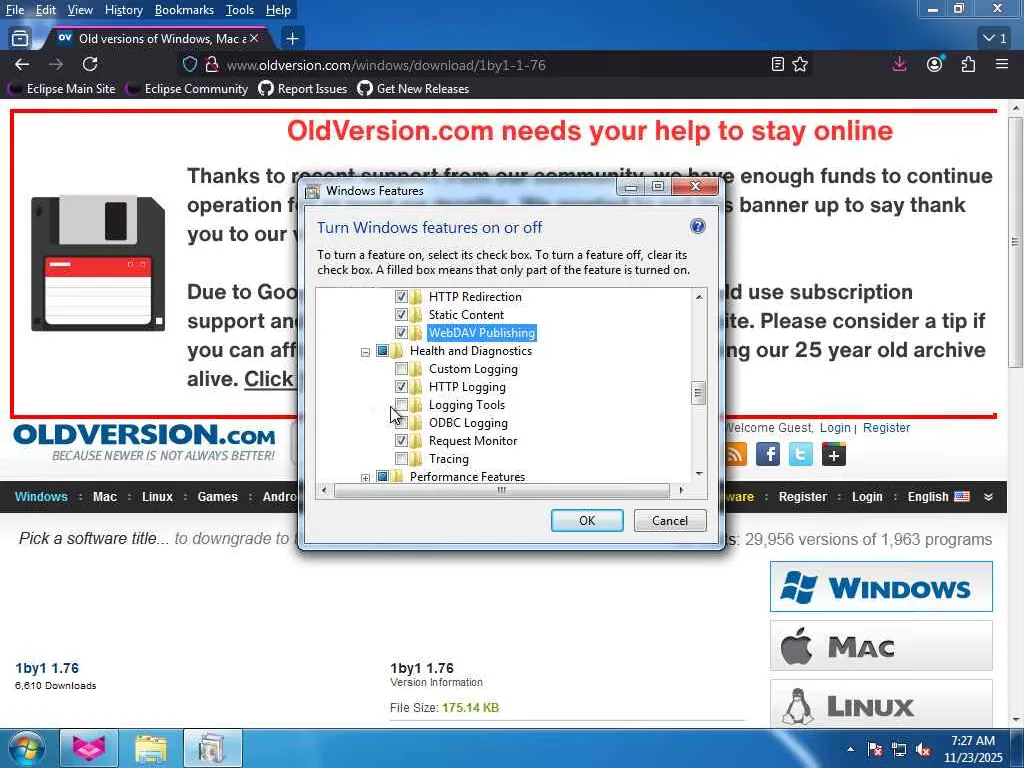Show hidden tray icons arrow
The image size is (1024, 768).
[850, 750]
